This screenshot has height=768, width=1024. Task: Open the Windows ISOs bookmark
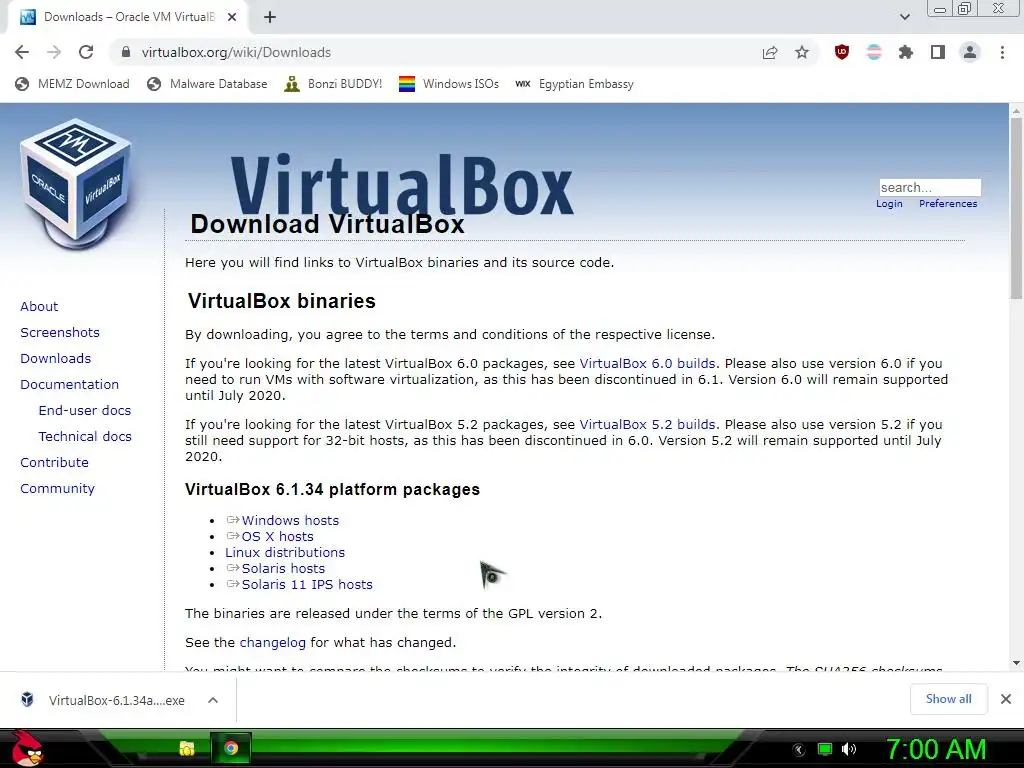coord(449,84)
